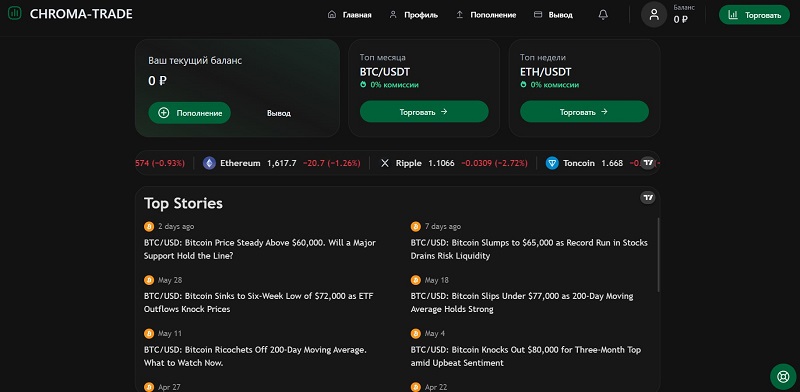This screenshot has width=800, height=392.
Task: Click Пополнение button in balance card
Action: (189, 113)
